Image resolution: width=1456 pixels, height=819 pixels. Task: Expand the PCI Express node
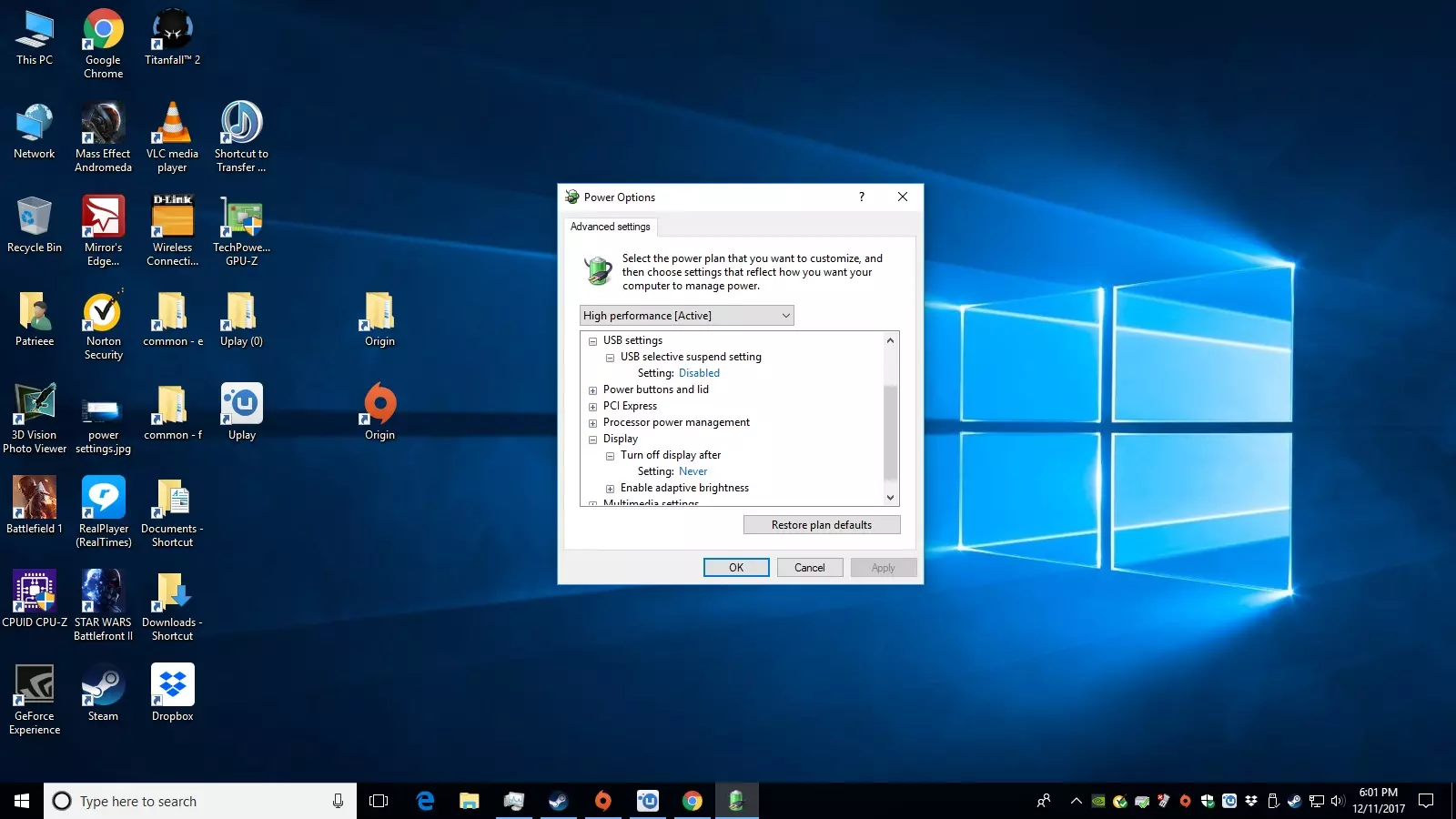coord(593,407)
